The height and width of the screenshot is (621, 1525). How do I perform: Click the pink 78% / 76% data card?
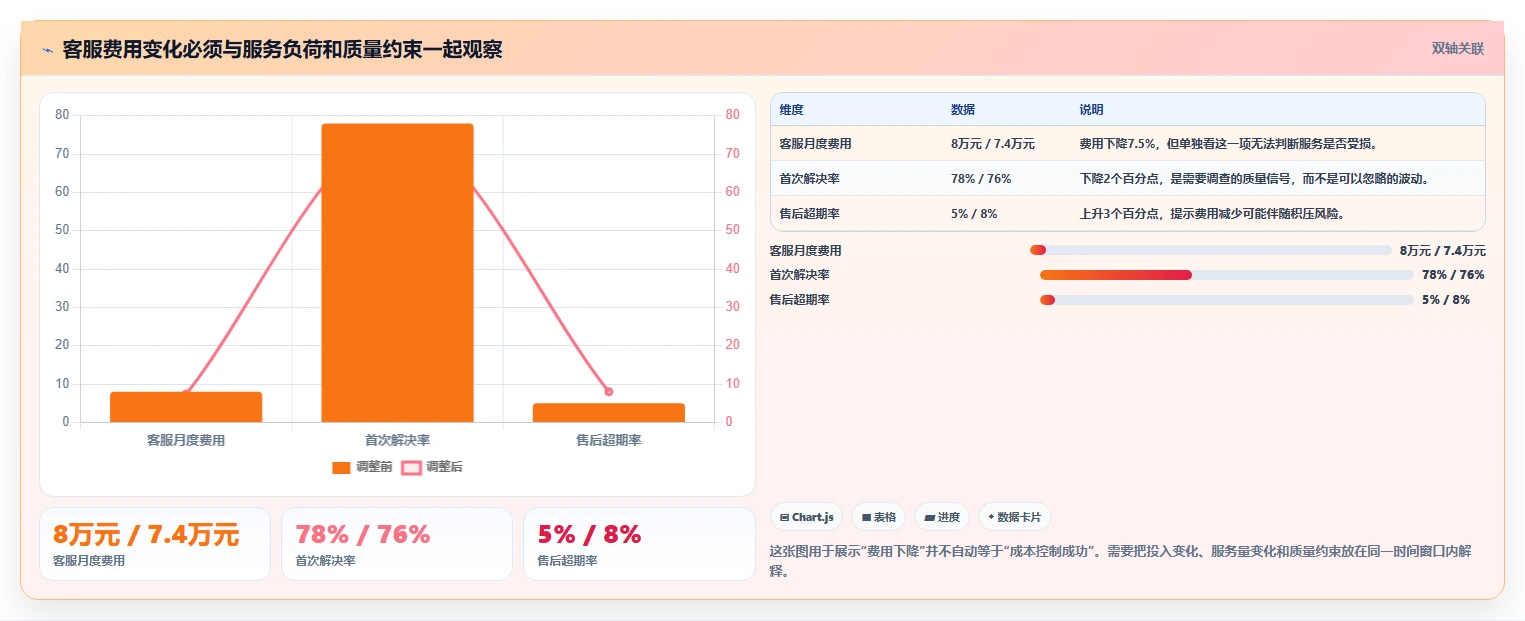pyautogui.click(x=397, y=544)
